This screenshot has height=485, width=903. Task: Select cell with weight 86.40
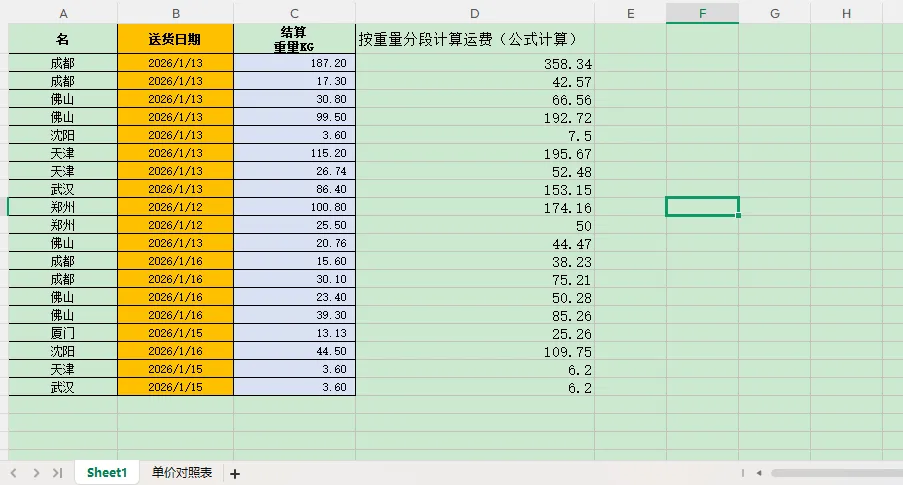[294, 189]
